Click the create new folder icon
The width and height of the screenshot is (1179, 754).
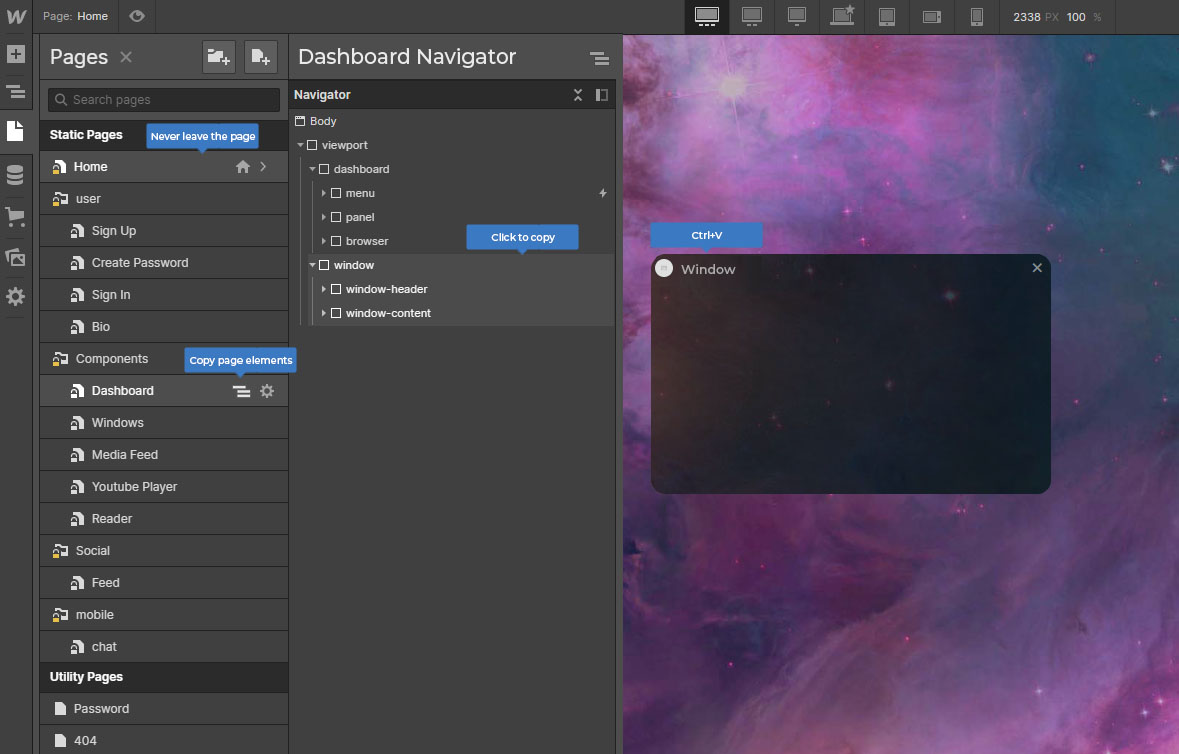218,57
